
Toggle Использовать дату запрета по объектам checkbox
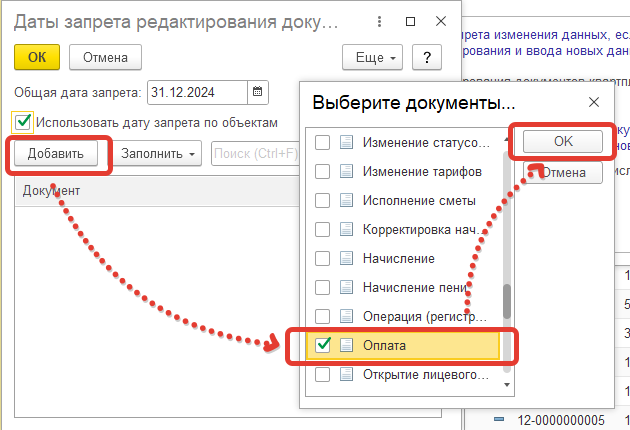(x=23, y=123)
